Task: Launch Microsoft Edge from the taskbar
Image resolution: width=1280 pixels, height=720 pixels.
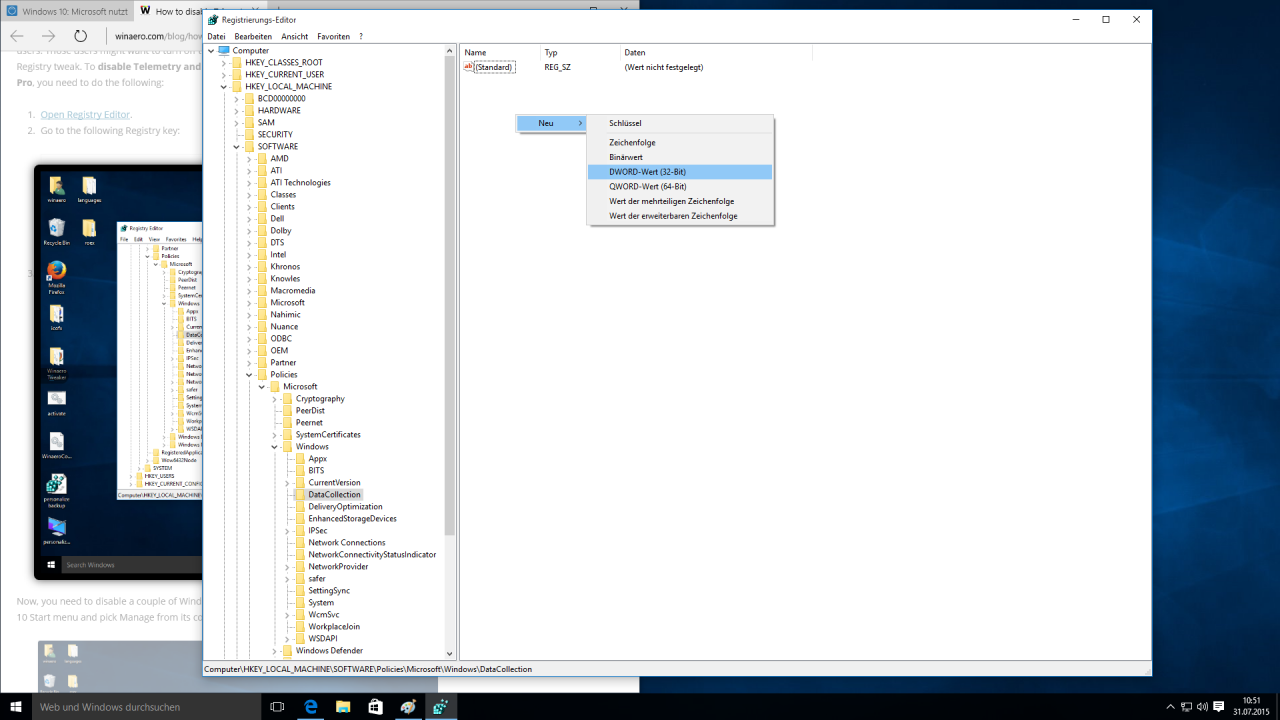Action: point(311,707)
